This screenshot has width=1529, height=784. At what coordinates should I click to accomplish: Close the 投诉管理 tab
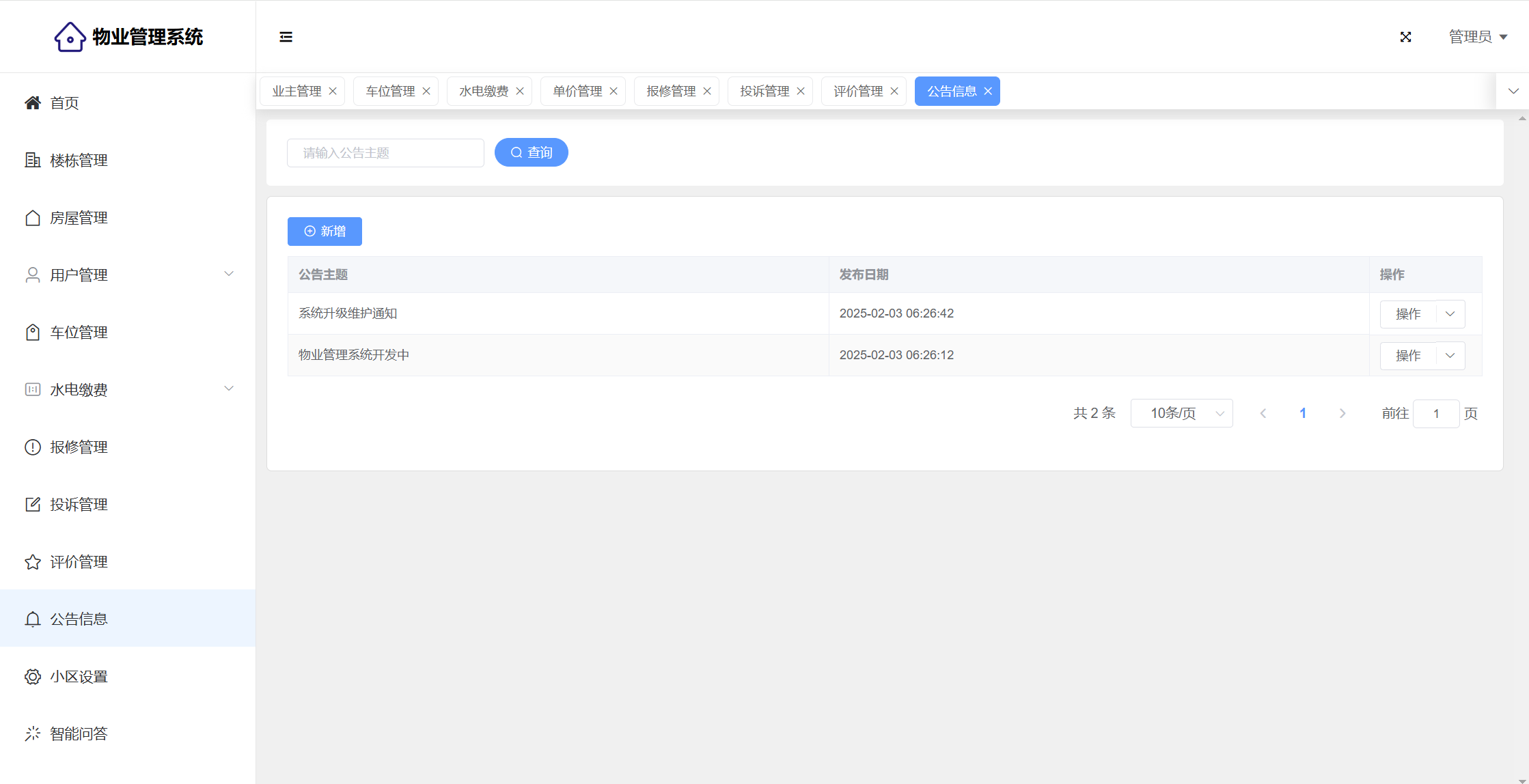[x=801, y=92]
